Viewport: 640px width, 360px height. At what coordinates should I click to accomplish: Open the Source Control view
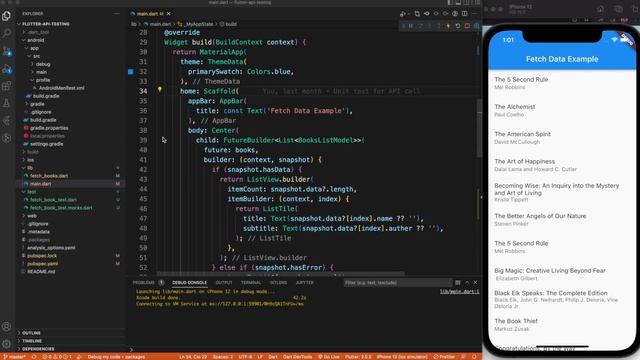point(7,51)
